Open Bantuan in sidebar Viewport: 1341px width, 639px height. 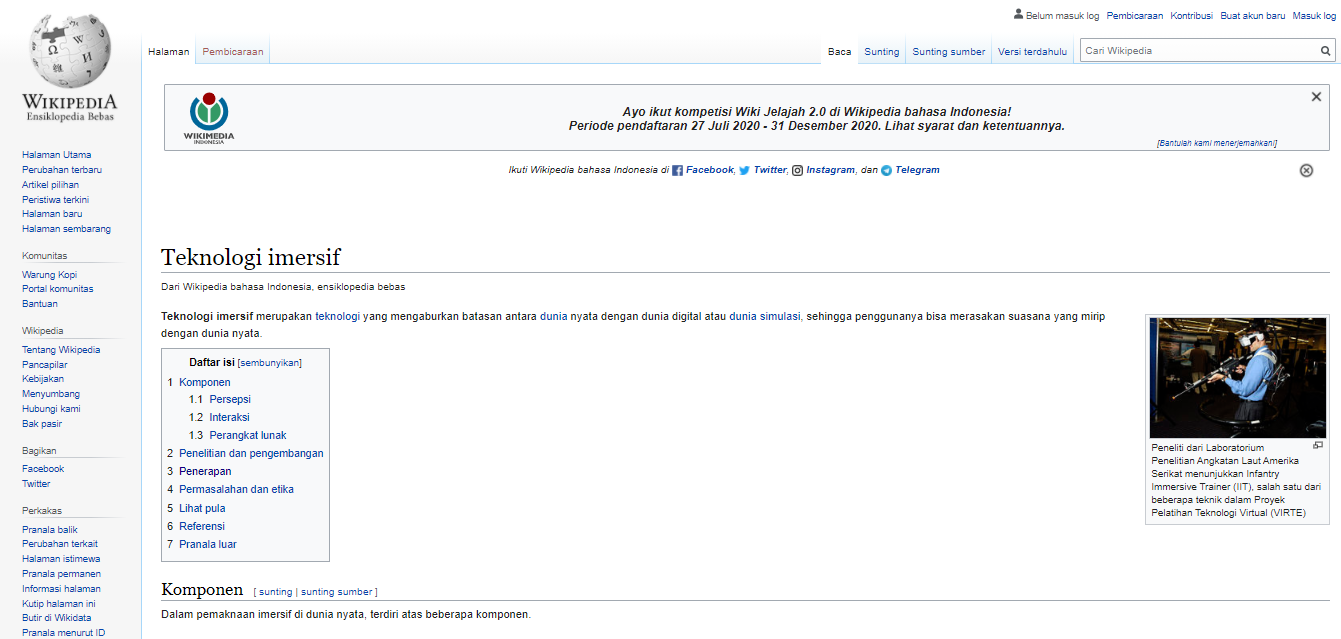[40, 304]
